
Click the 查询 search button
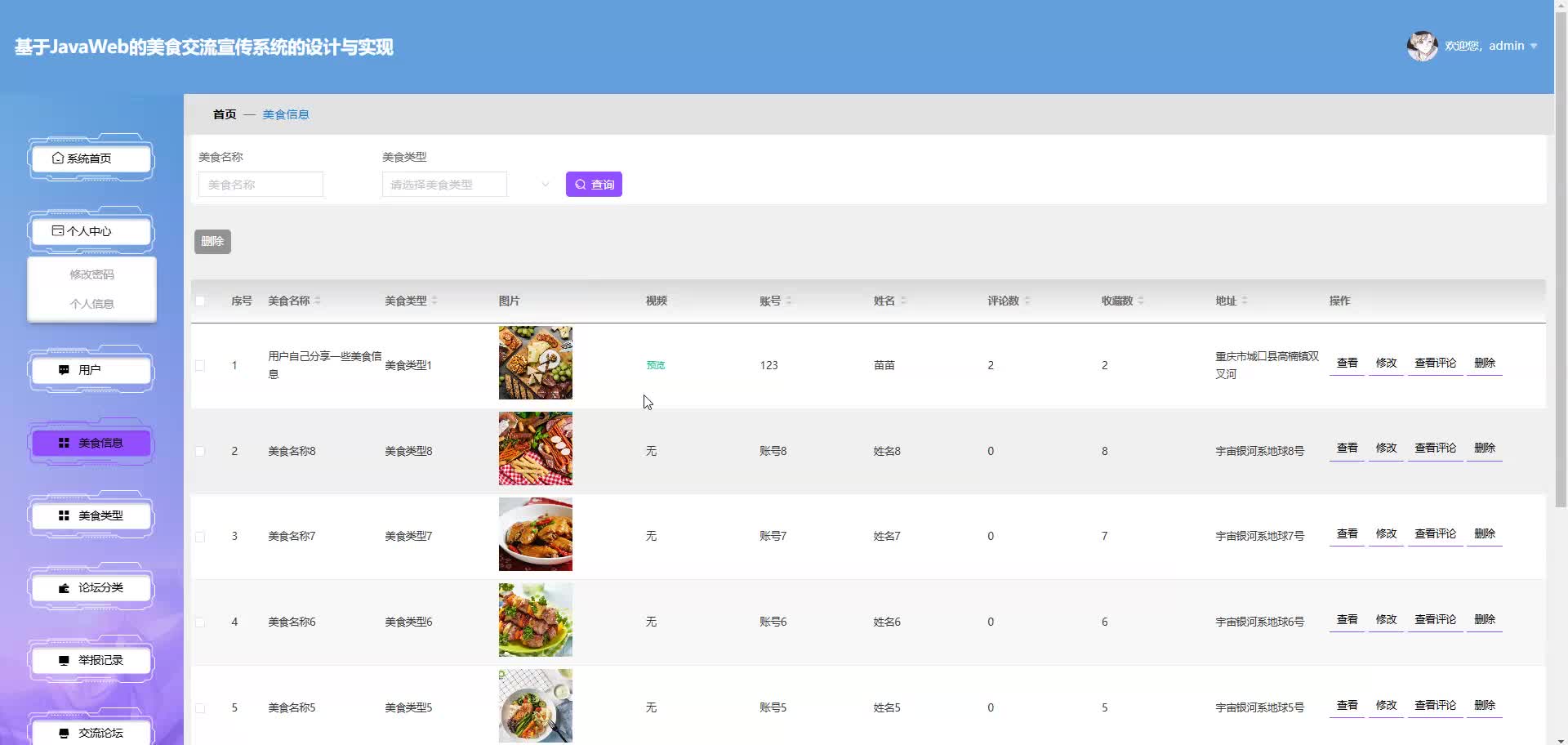pyautogui.click(x=594, y=185)
